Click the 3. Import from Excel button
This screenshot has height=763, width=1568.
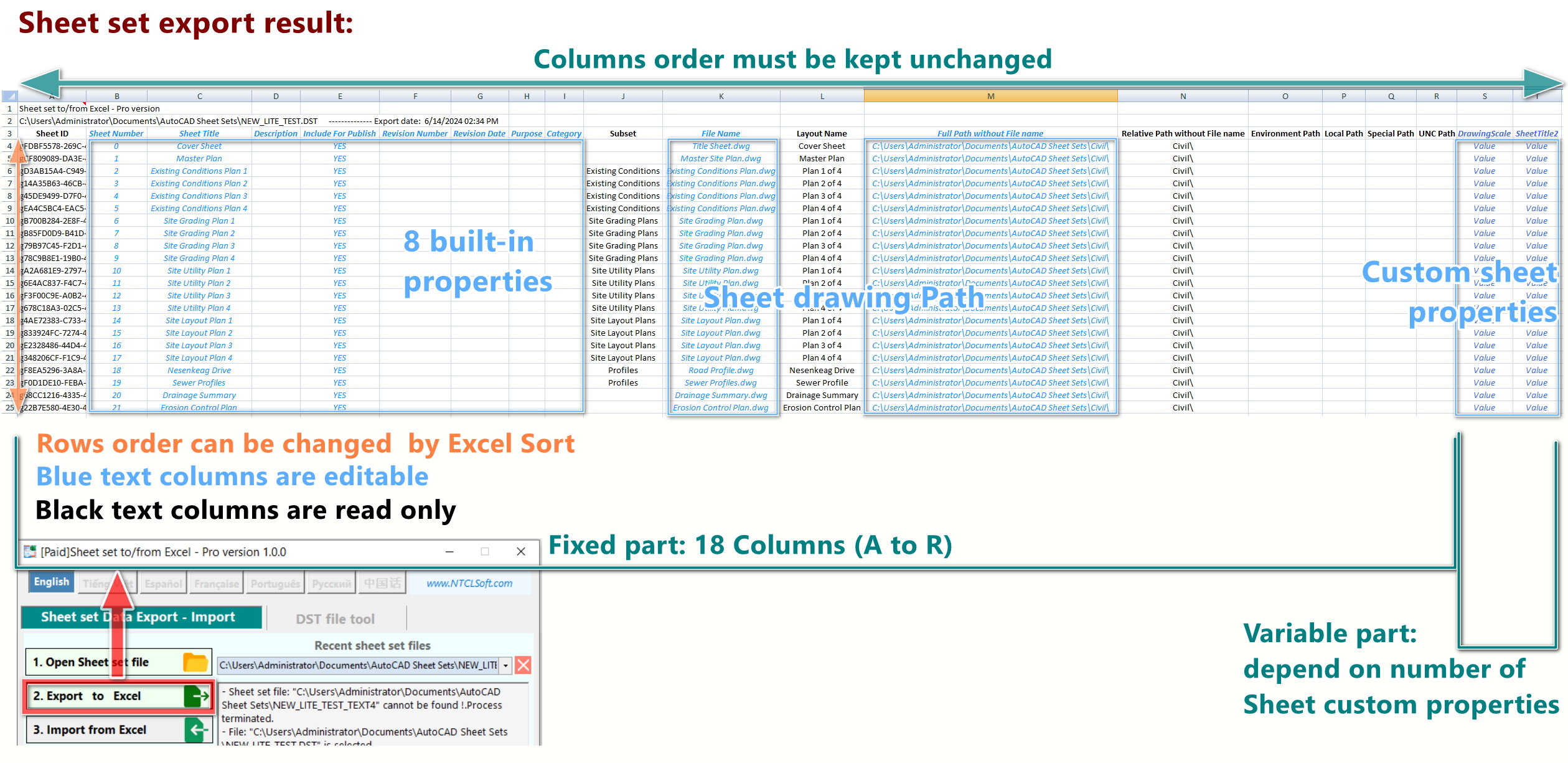90,729
